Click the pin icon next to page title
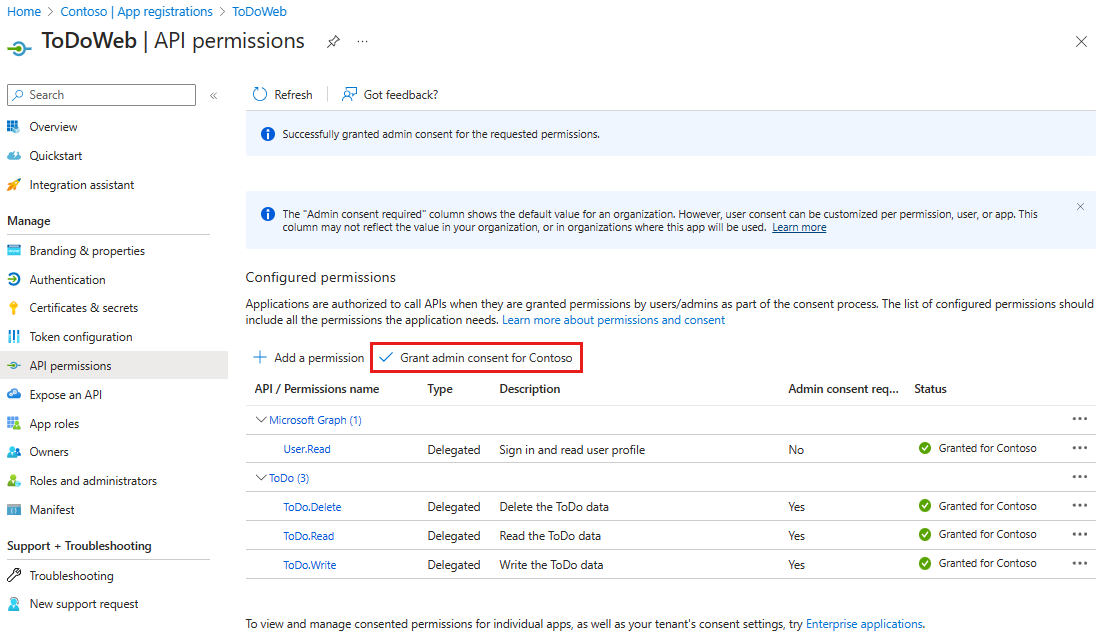Screen dimensions: 1101x637 pos(334,42)
